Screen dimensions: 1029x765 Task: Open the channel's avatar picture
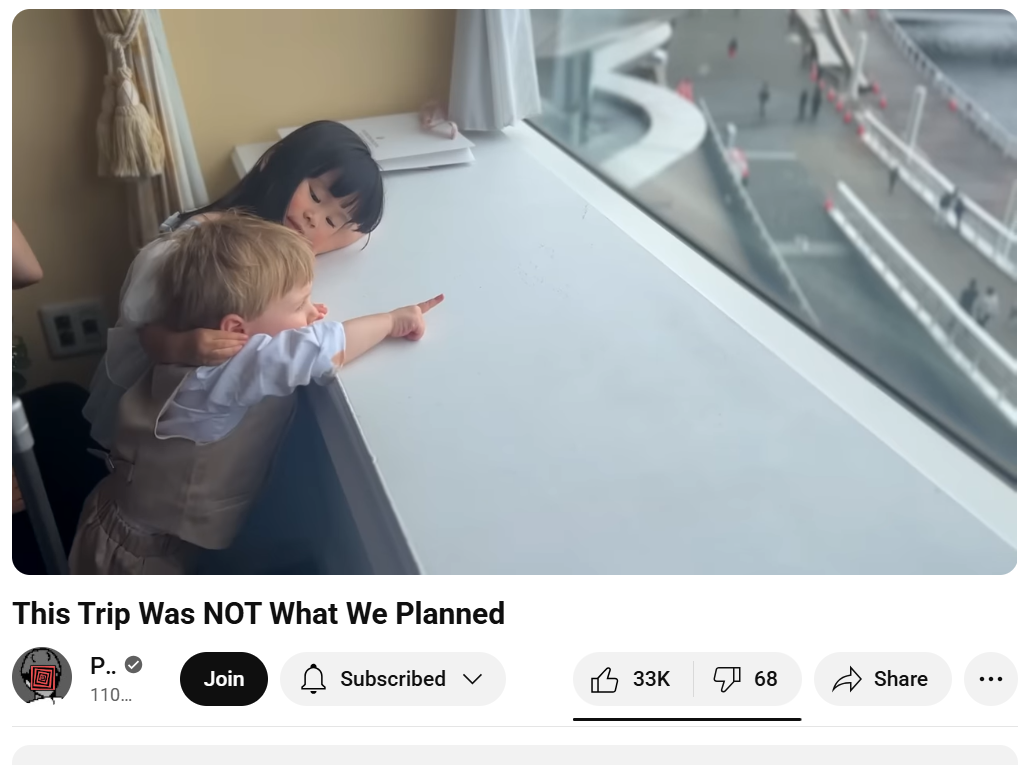(42, 676)
